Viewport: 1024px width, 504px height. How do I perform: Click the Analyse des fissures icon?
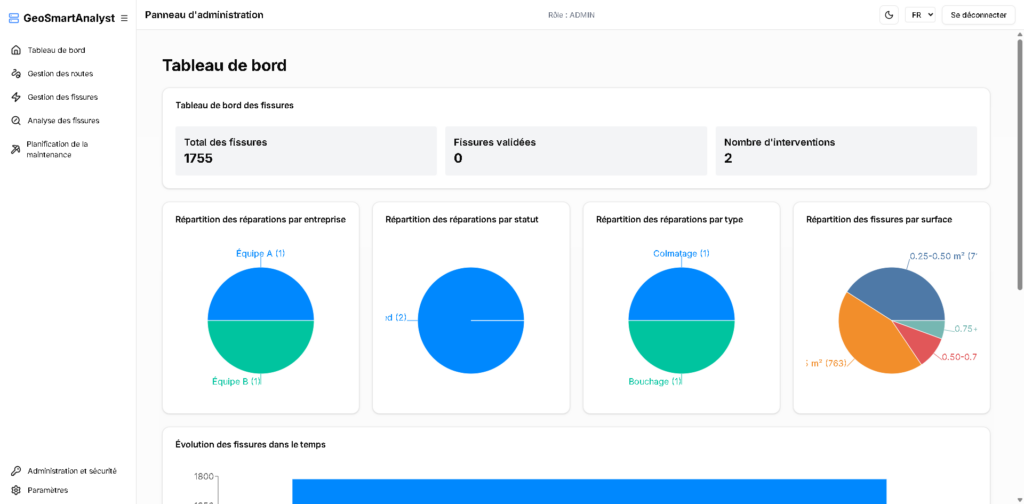pos(16,120)
